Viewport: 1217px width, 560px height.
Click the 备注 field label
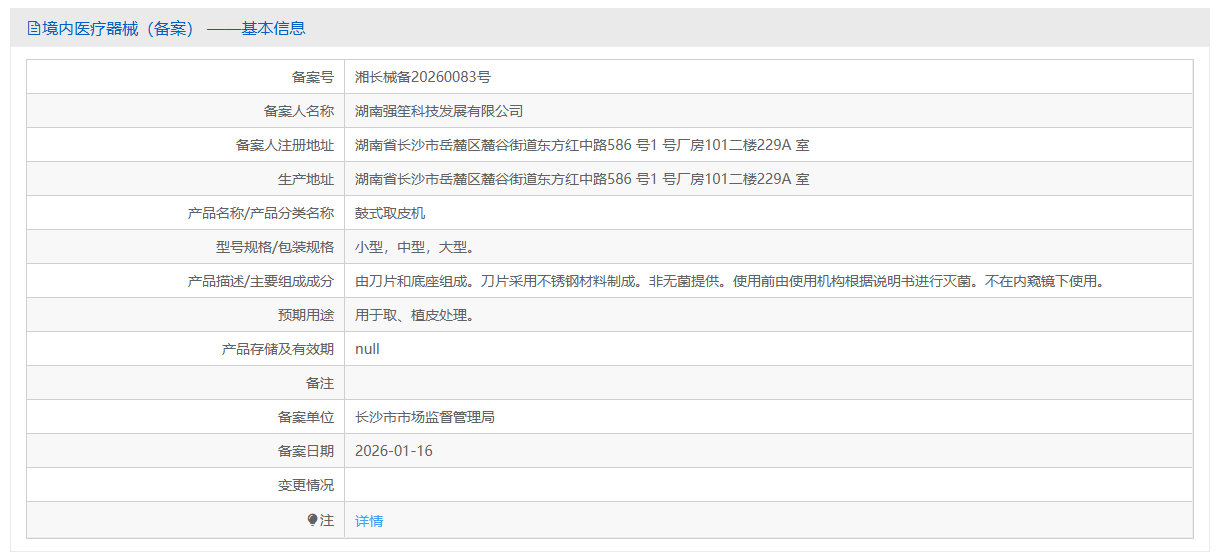point(320,383)
